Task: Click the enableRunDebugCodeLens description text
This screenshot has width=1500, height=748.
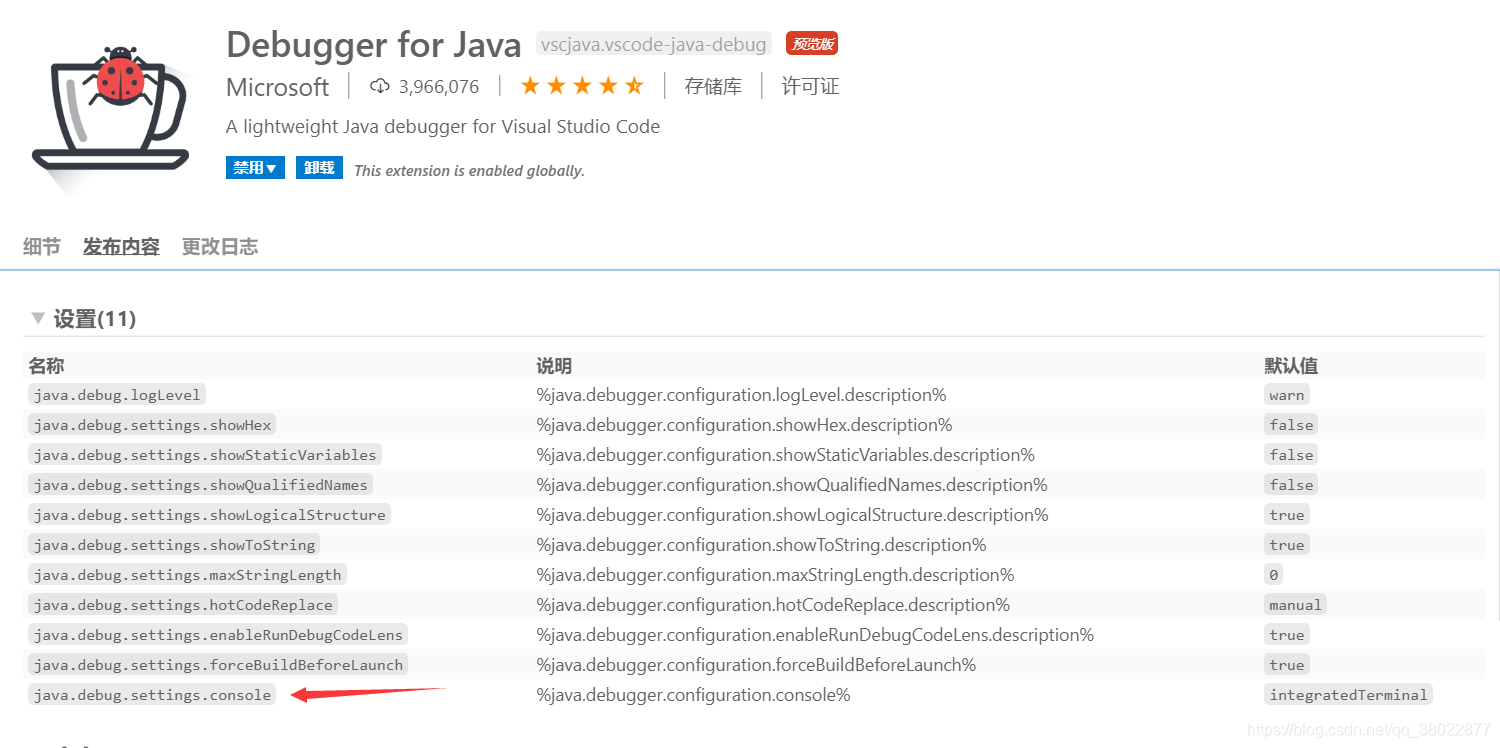Action: 815,635
